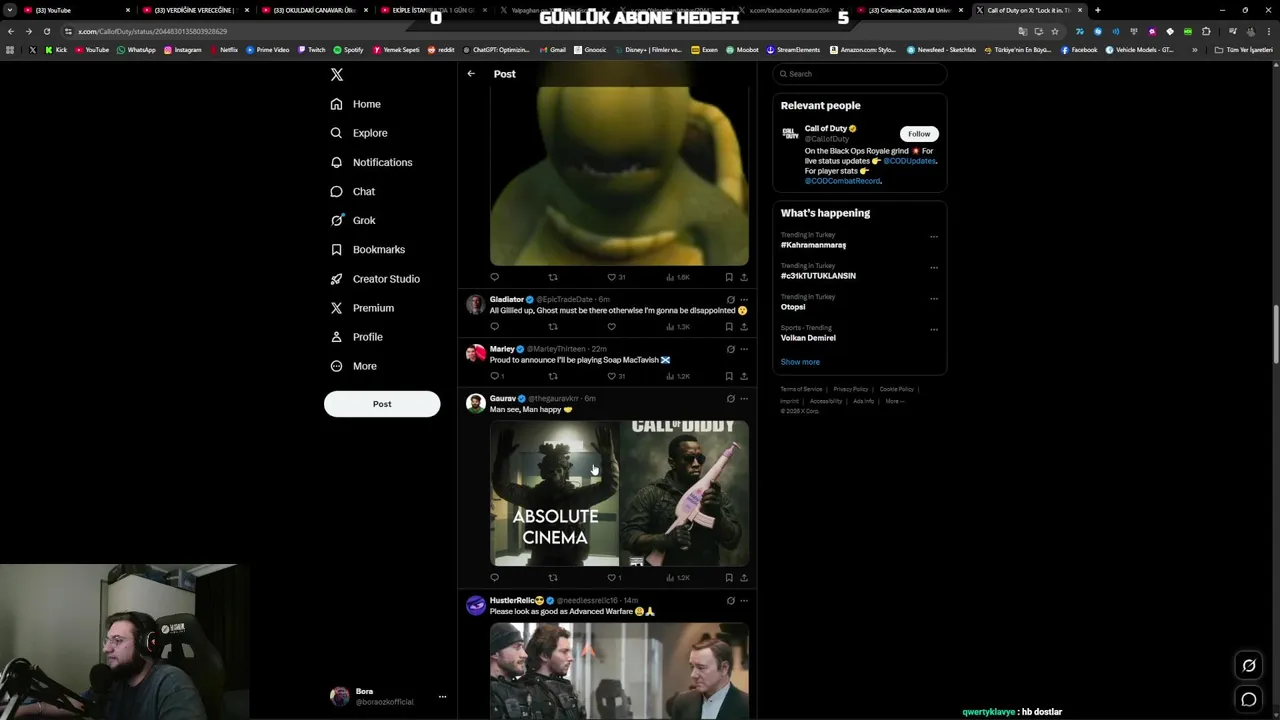Screen dimensions: 1280x720
Task: Repost Gaurav's post
Action: [553, 578]
